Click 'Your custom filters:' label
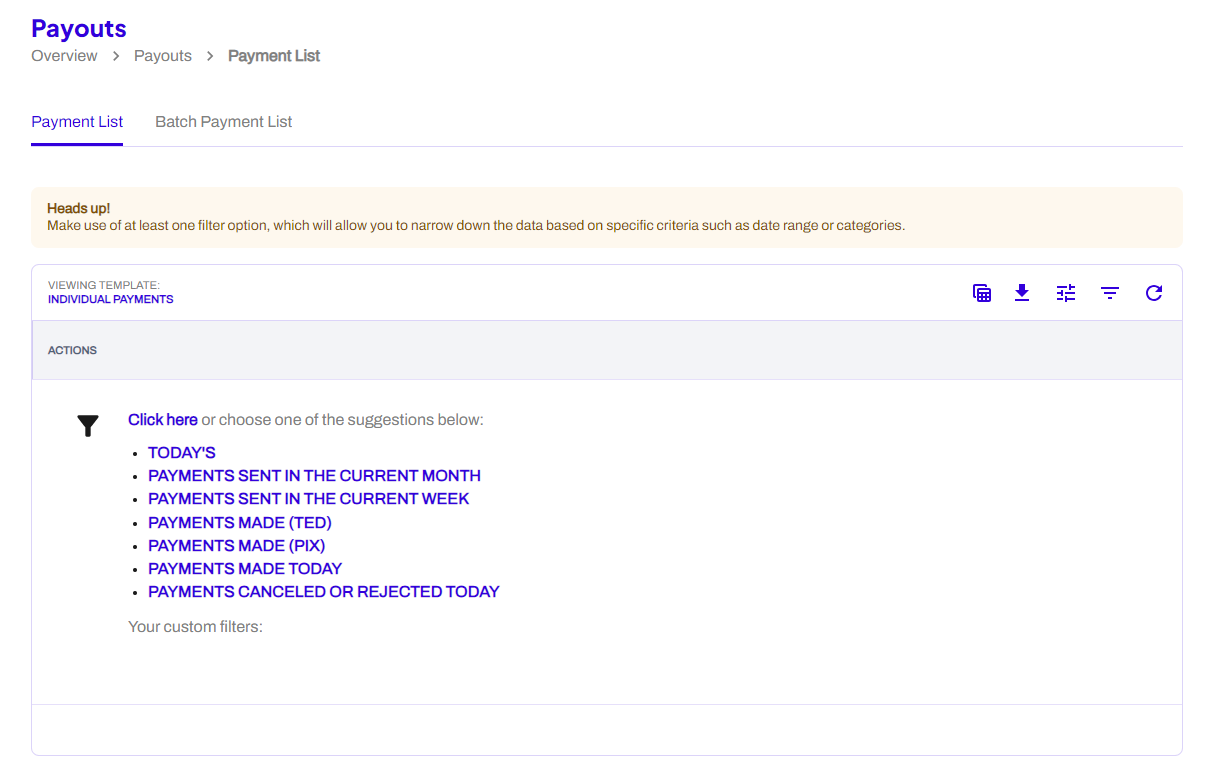This screenshot has height=780, width=1215. (x=195, y=627)
